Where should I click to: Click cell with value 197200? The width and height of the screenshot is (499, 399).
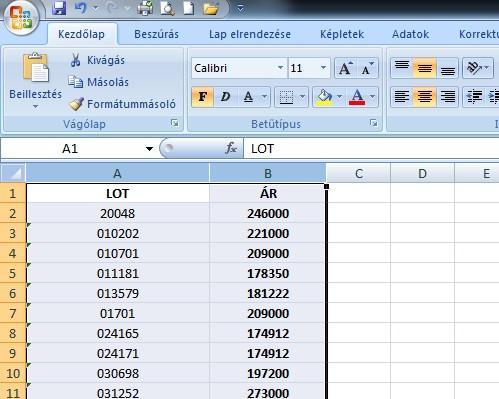tap(268, 373)
